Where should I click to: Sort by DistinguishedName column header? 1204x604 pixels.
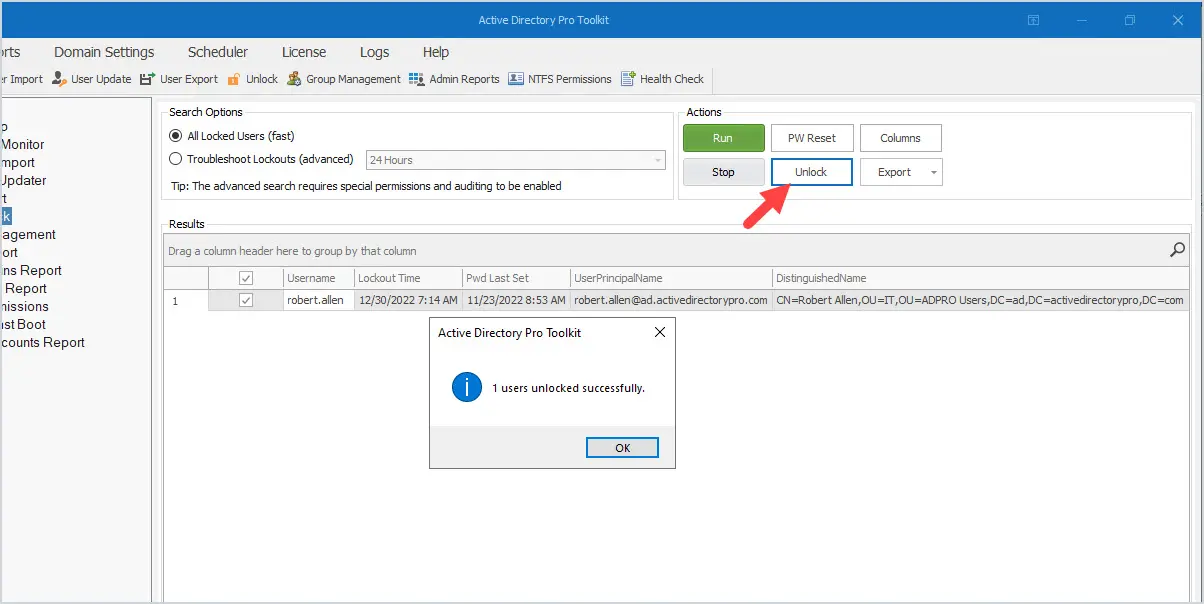click(981, 278)
